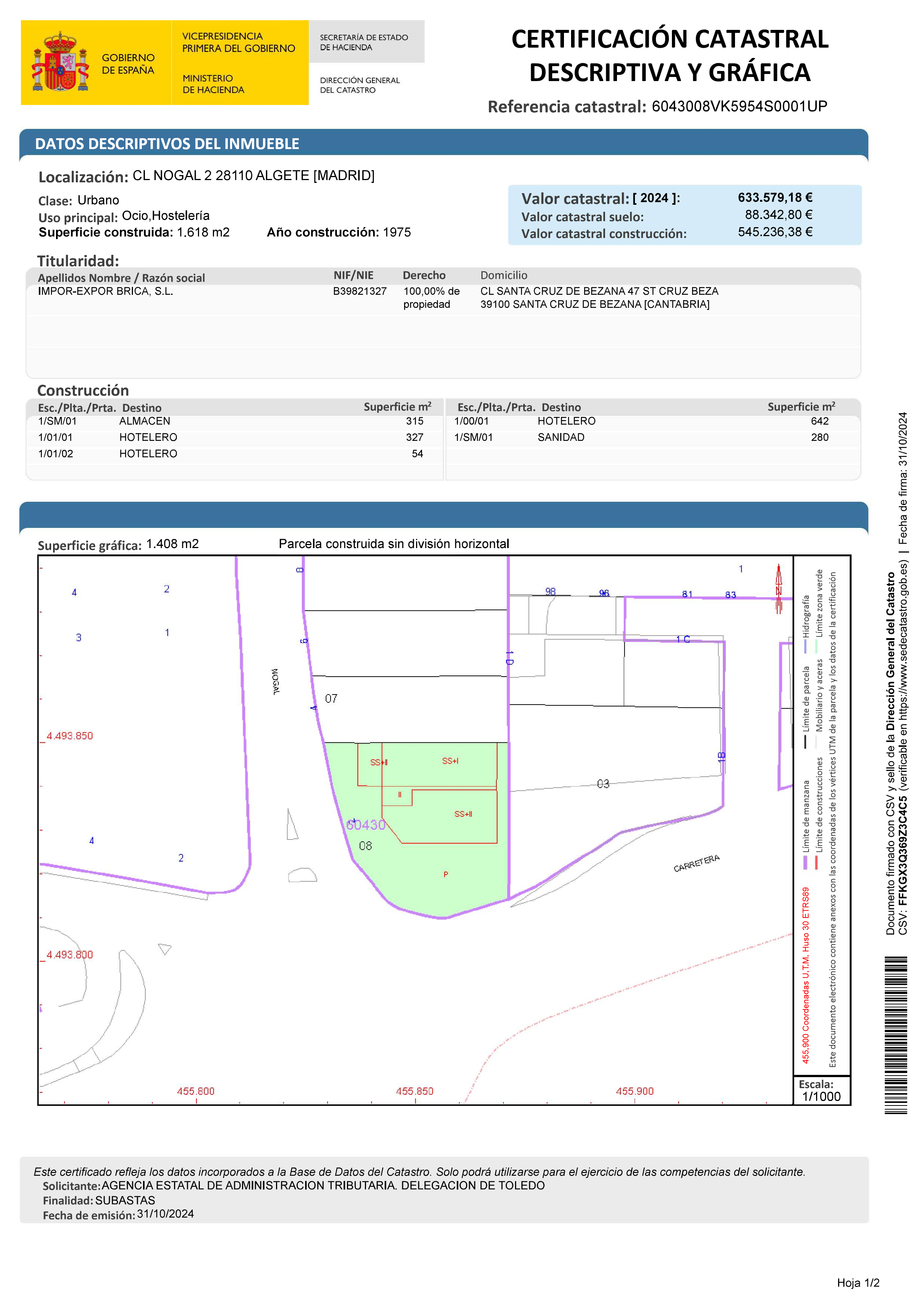Click the Valor catastral 633.579,18 € amount
Image resolution: width=924 pixels, height=1305 pixels.
[x=775, y=198]
